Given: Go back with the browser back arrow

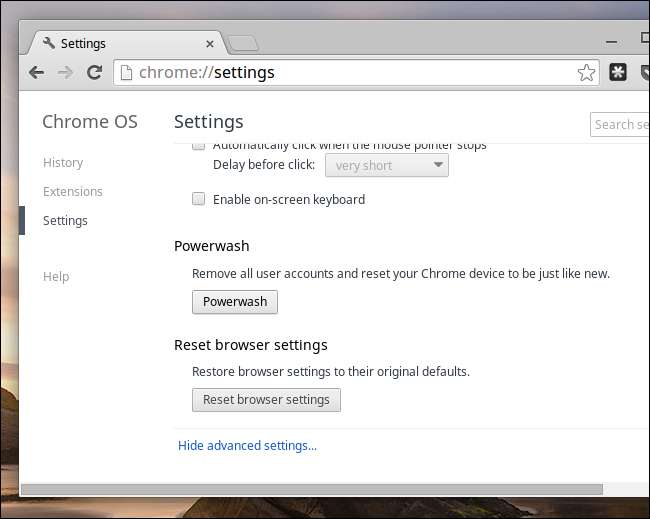Looking at the screenshot, I should 36,73.
